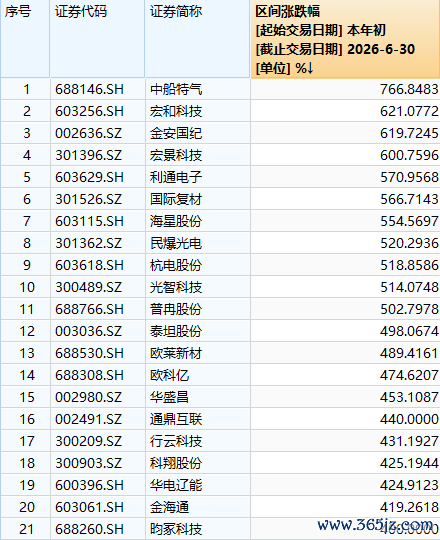Screen dimensions: 440x540
Task: Click stock code 301526.SZ
Action: click(x=88, y=199)
